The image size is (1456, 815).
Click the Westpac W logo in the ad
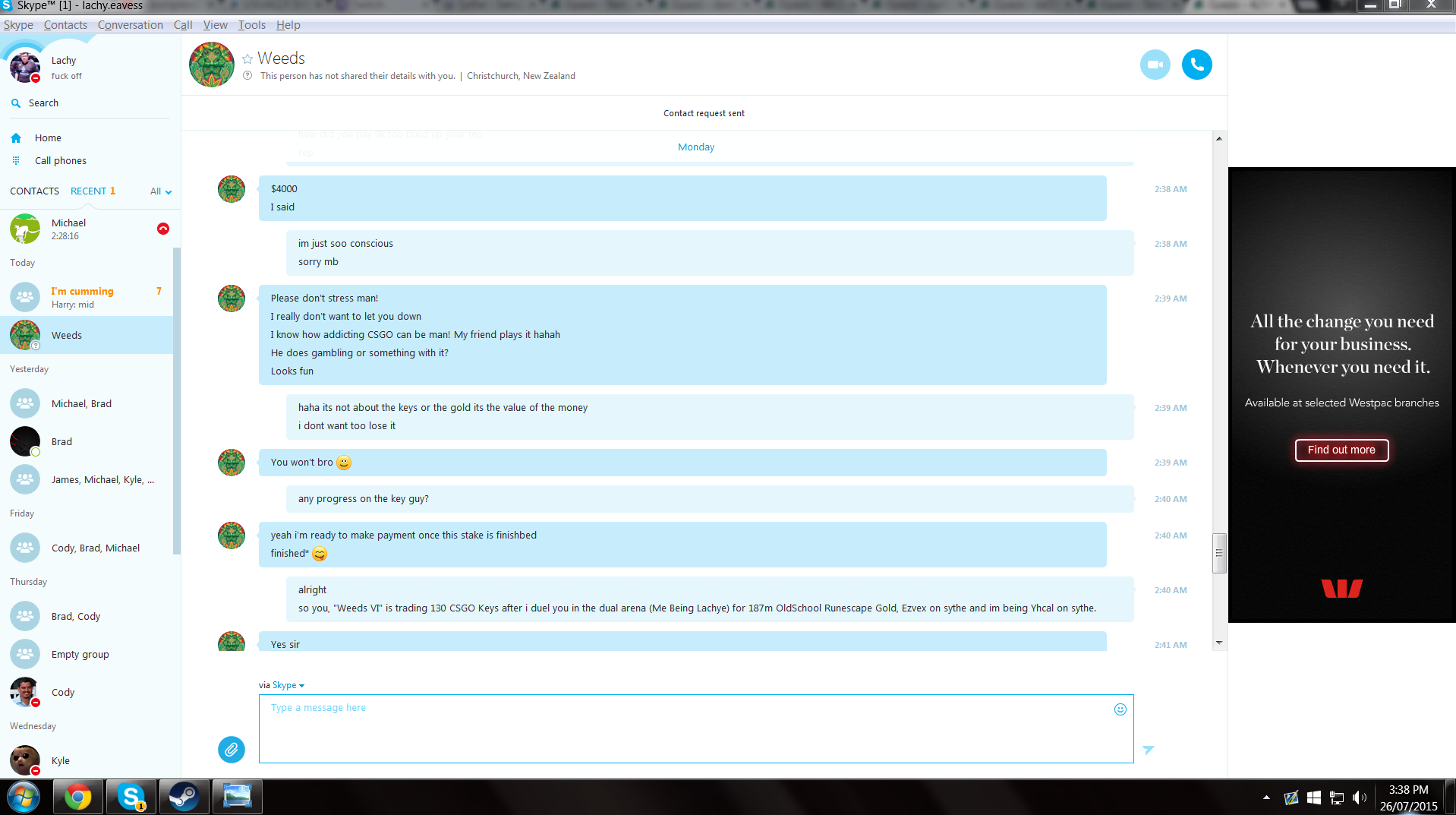coord(1341,589)
